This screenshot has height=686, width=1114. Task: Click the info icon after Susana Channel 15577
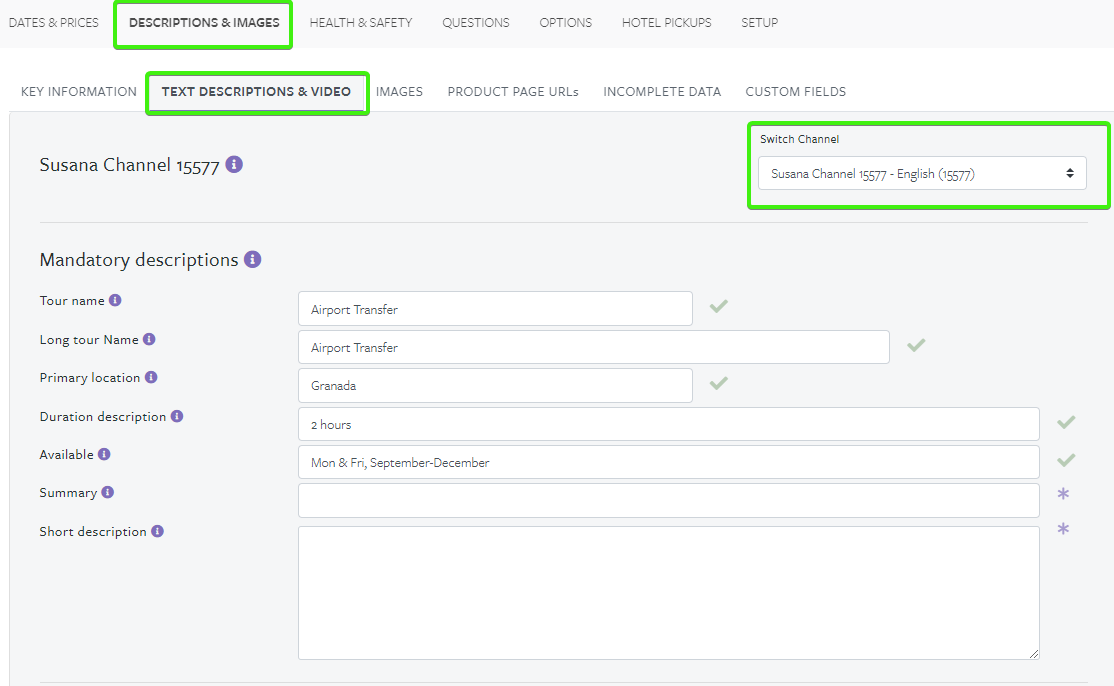click(233, 164)
